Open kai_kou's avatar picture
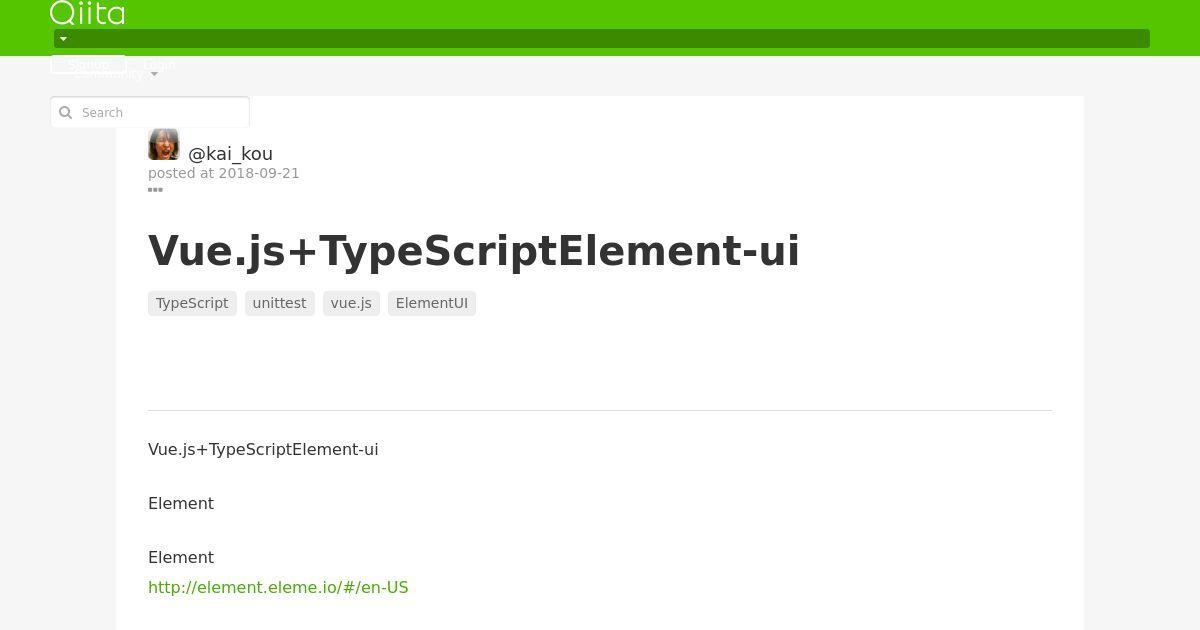The image size is (1200, 630). (164, 144)
